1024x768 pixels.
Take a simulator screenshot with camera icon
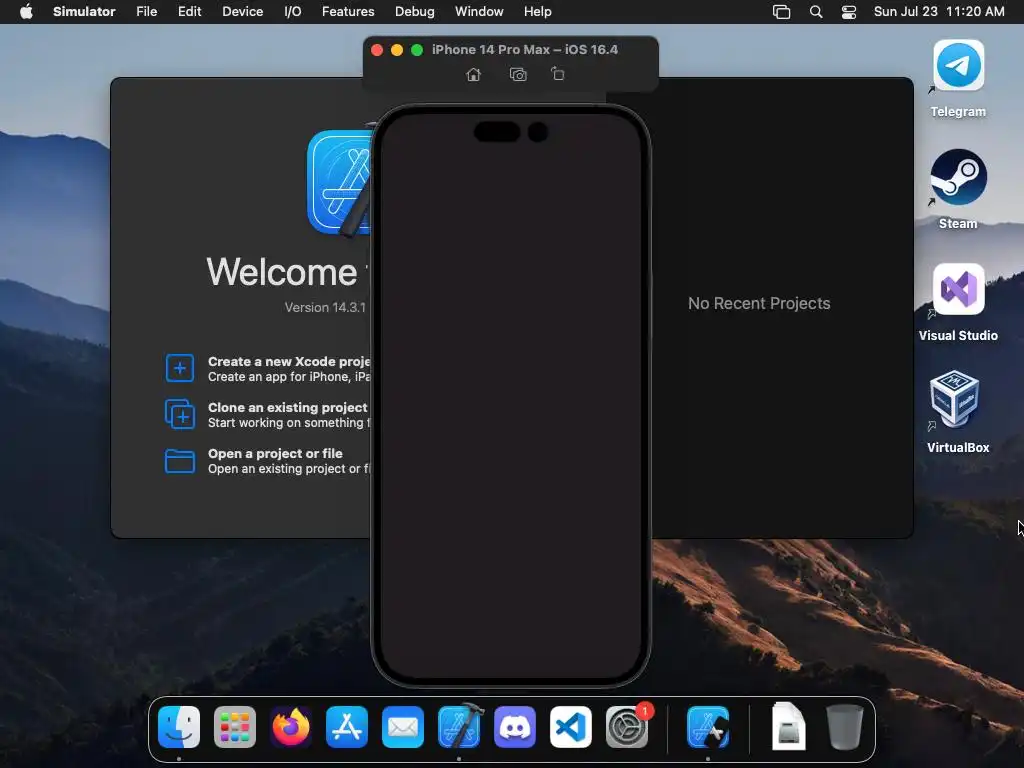pos(518,74)
